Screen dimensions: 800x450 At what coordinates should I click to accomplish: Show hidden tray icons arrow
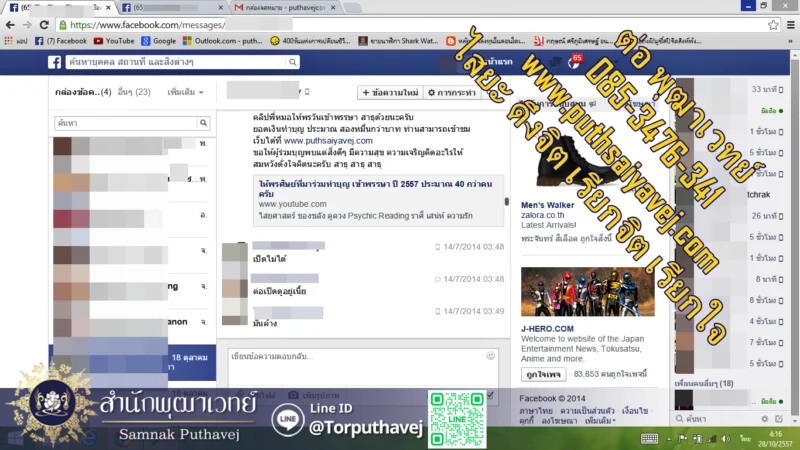pyautogui.click(x=669, y=439)
